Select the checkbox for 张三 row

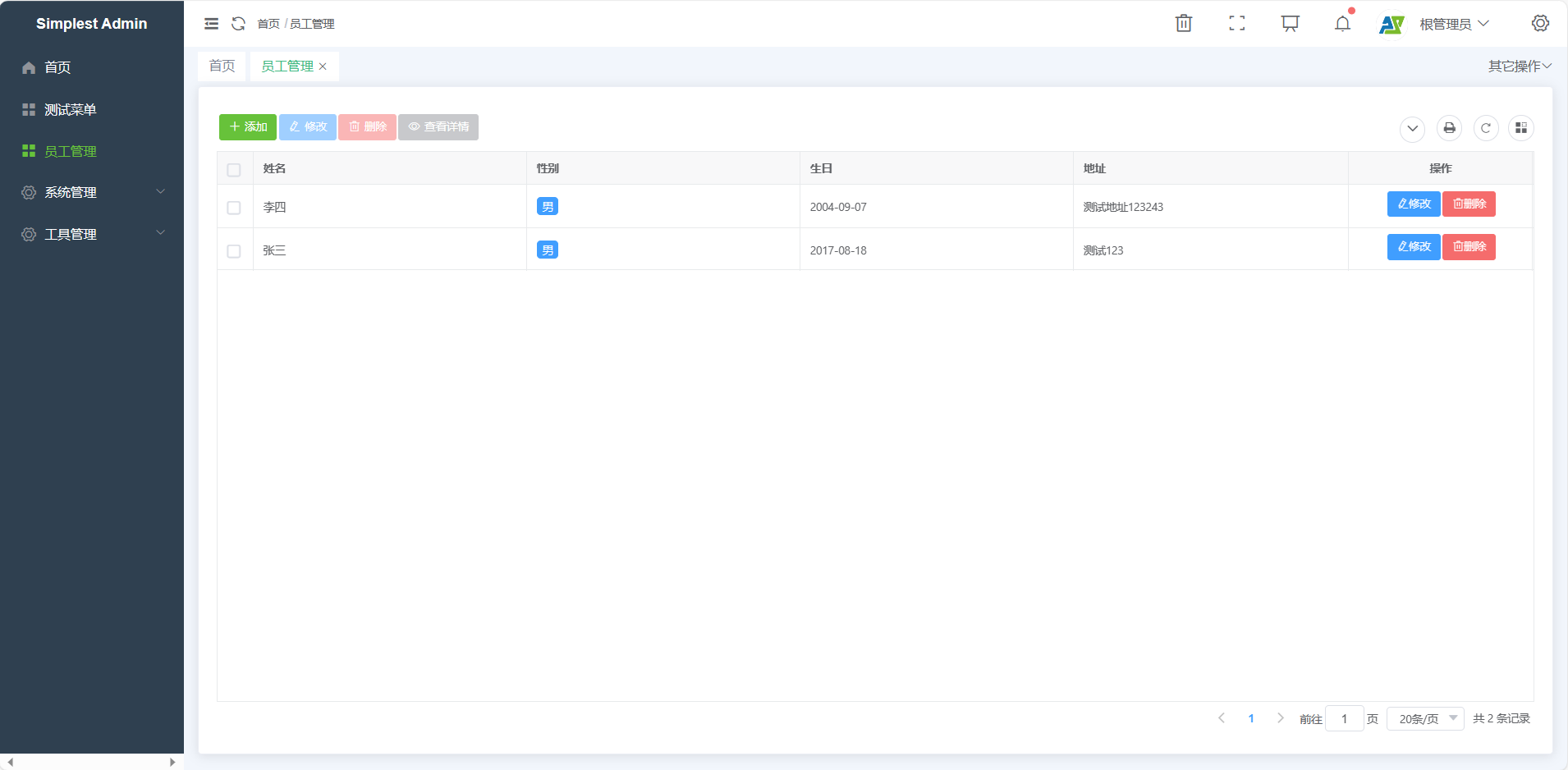click(x=234, y=251)
